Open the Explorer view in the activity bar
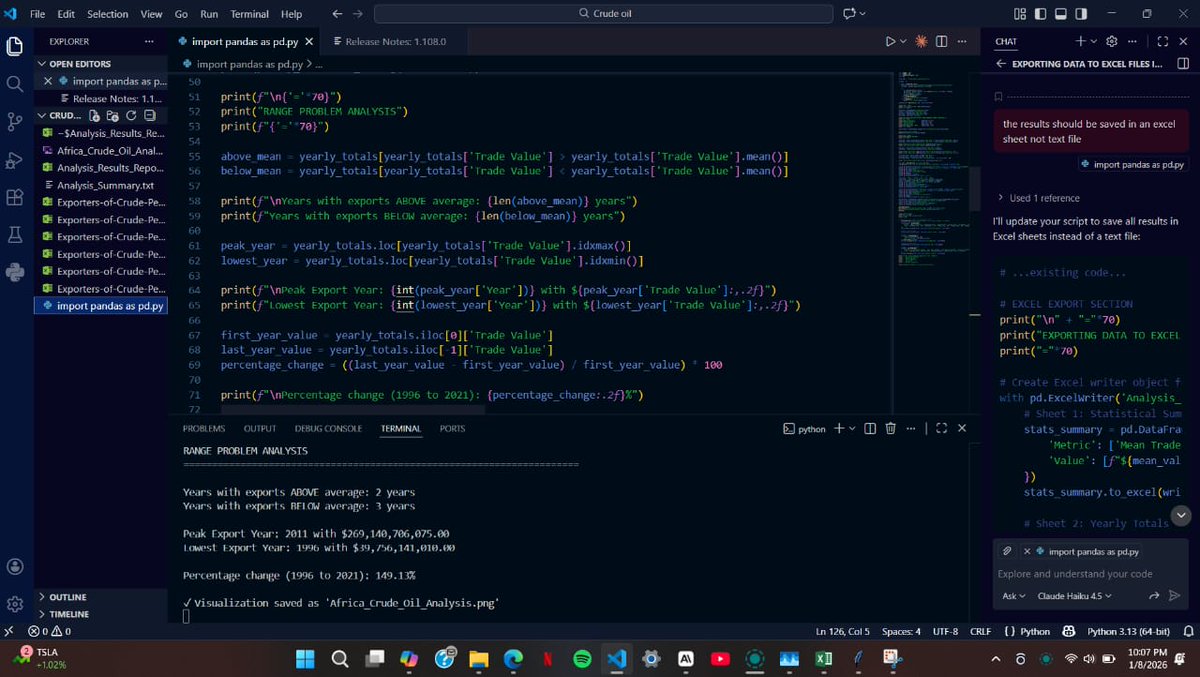The image size is (1200, 677). point(15,47)
